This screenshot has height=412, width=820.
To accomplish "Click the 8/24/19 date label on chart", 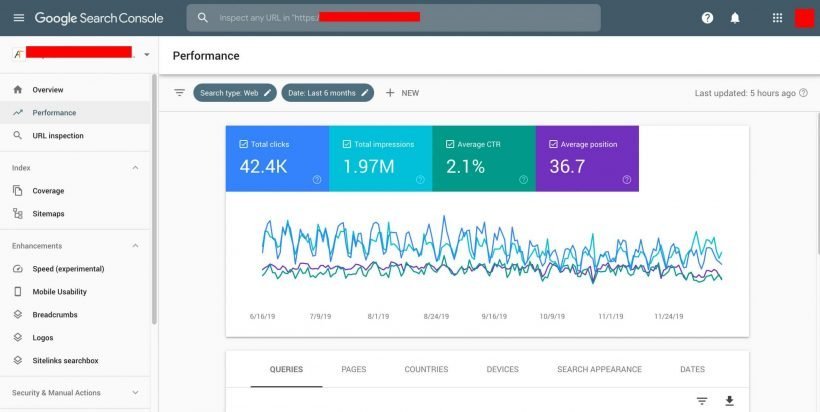I will tap(436, 316).
